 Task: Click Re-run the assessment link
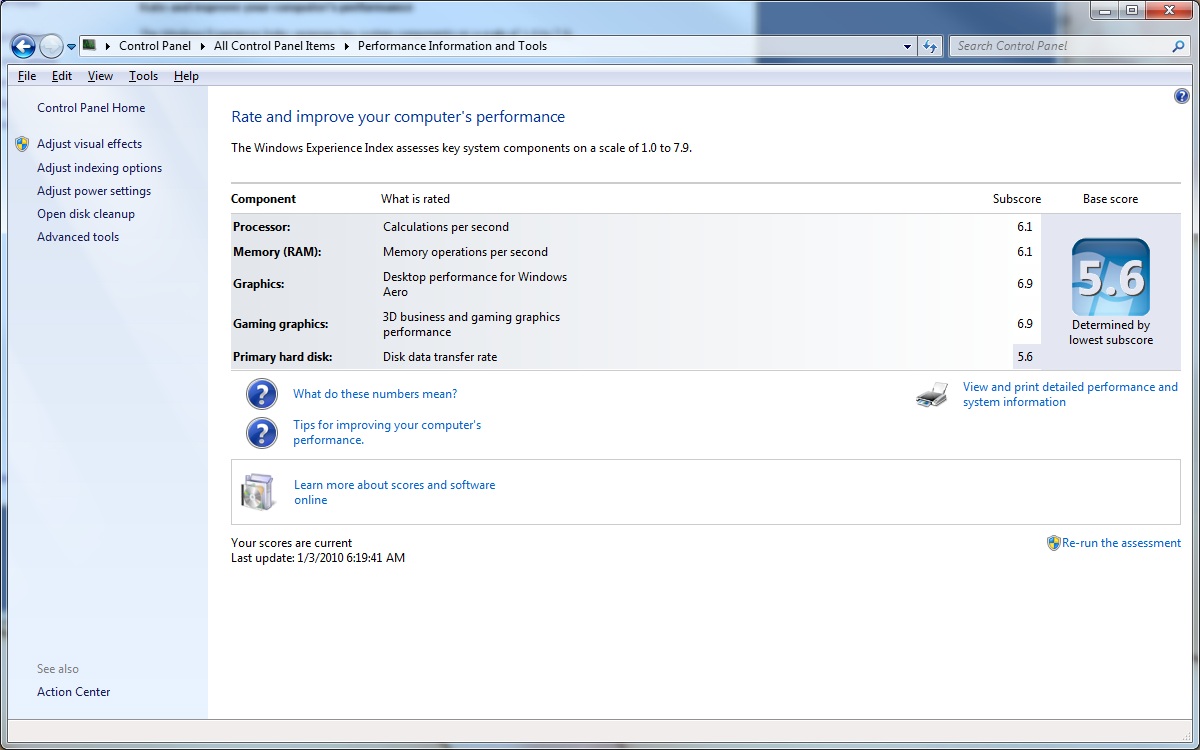tap(1121, 543)
